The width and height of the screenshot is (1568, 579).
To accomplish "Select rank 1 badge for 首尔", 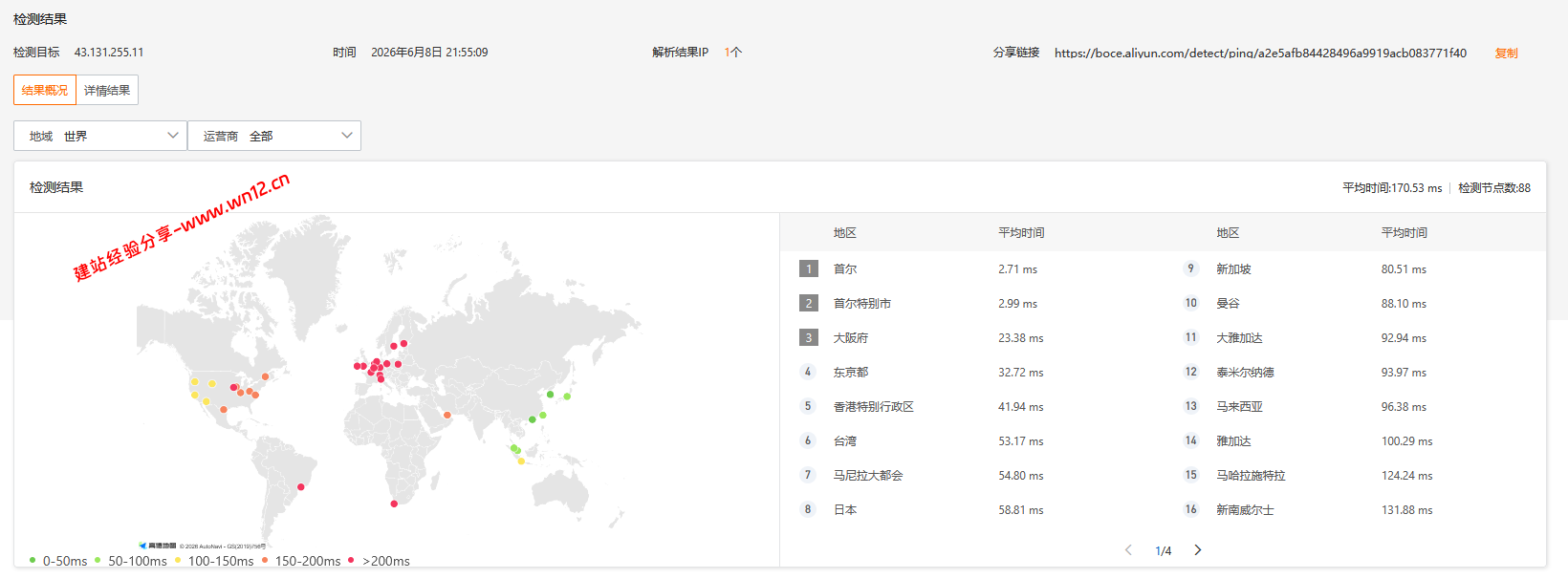I will (x=809, y=268).
